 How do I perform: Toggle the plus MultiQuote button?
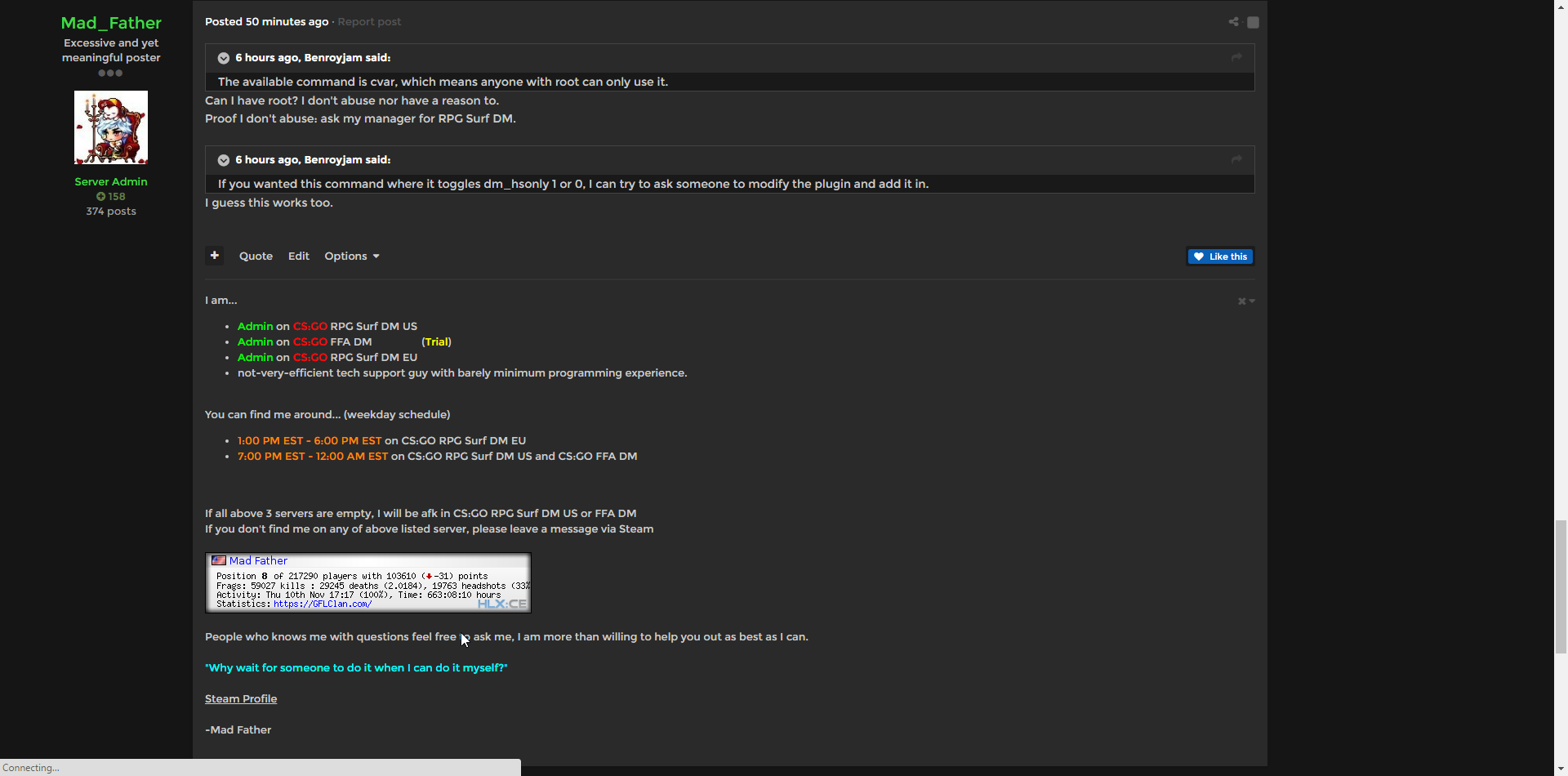point(214,256)
